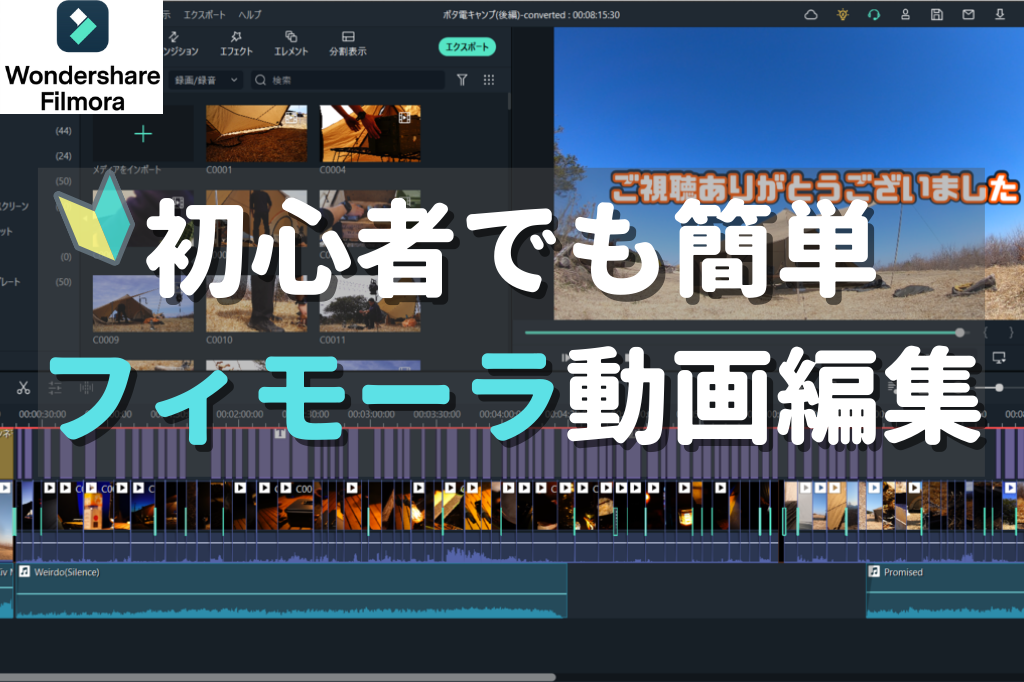Click the media filter funnel icon
The width and height of the screenshot is (1024, 682).
pos(462,80)
